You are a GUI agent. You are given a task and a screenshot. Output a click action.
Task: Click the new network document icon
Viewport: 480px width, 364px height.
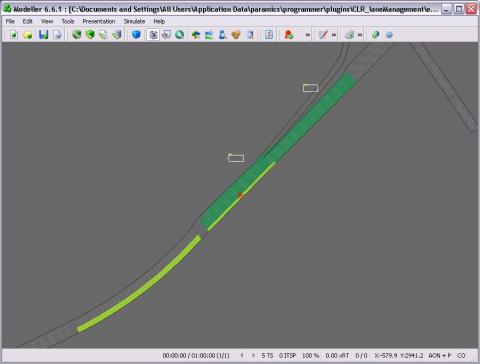click(14, 35)
